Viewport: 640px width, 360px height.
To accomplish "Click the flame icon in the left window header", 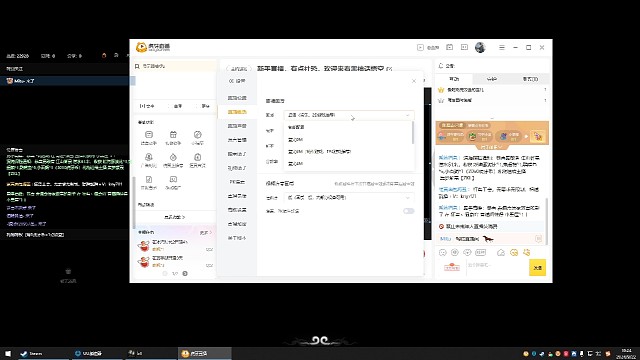I will pyautogui.click(x=104, y=55).
